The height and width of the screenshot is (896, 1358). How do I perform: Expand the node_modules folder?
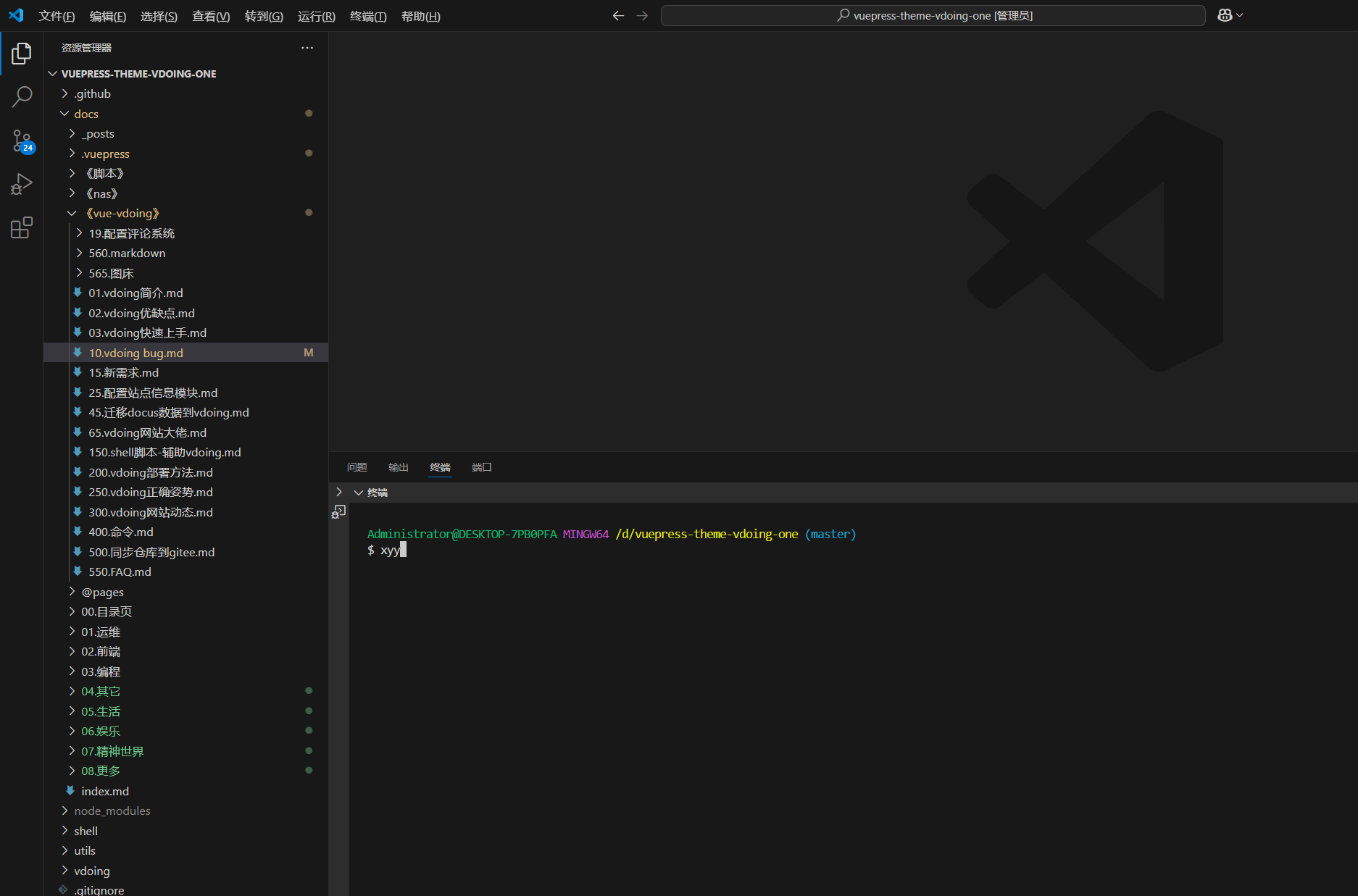[186, 811]
